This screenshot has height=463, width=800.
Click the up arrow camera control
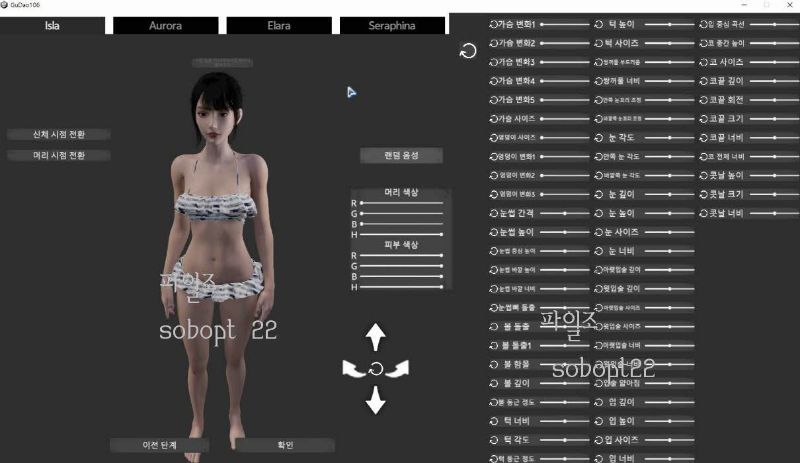tap(375, 337)
